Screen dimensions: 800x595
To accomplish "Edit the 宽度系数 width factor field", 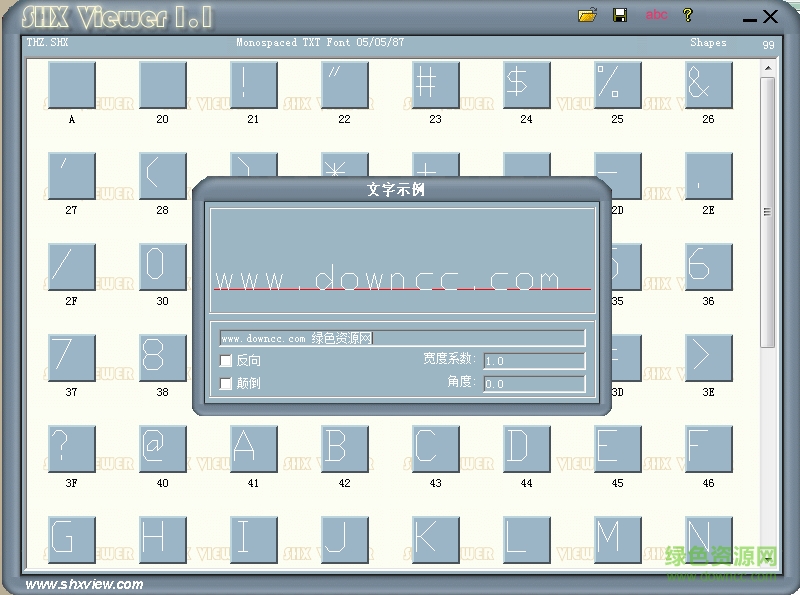I will coord(534,361).
